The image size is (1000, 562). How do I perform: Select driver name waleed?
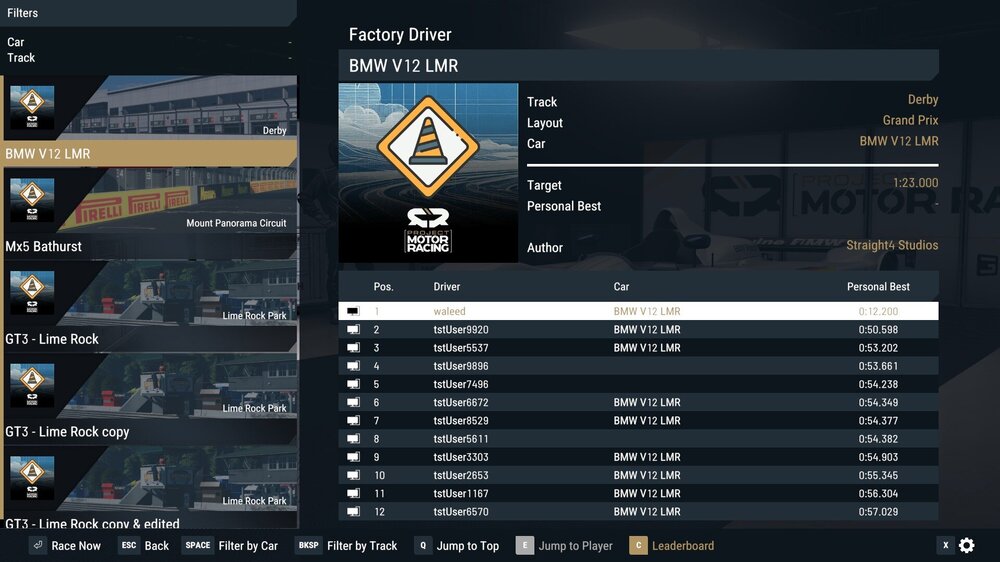pos(450,311)
